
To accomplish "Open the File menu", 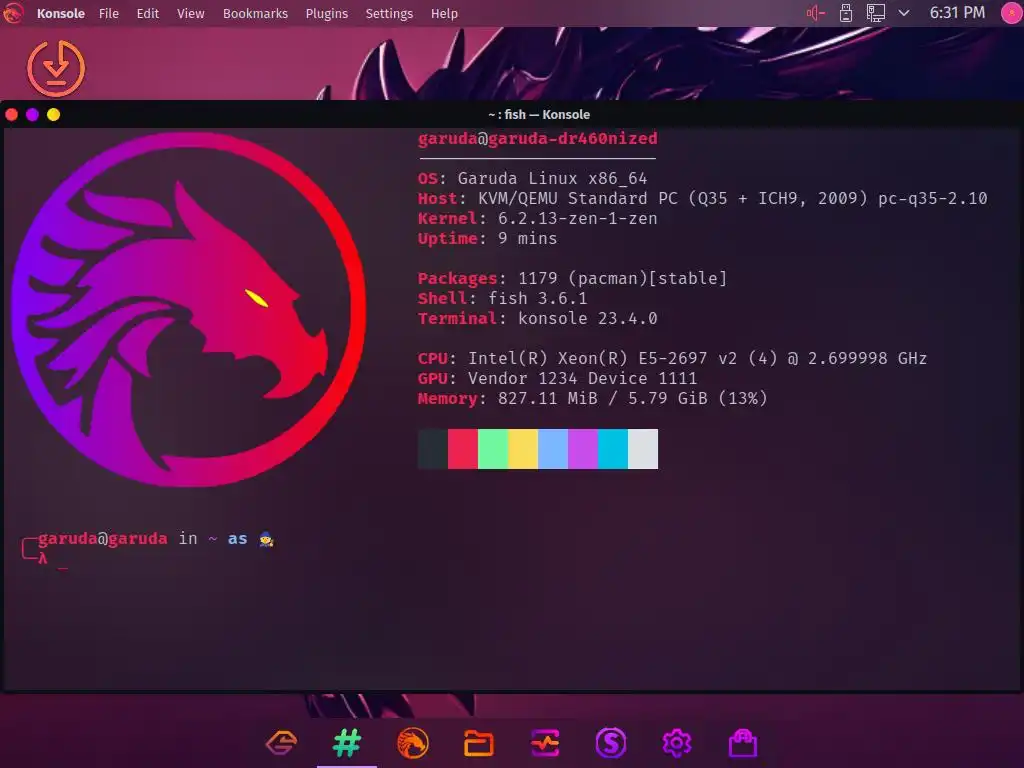I will click(108, 14).
